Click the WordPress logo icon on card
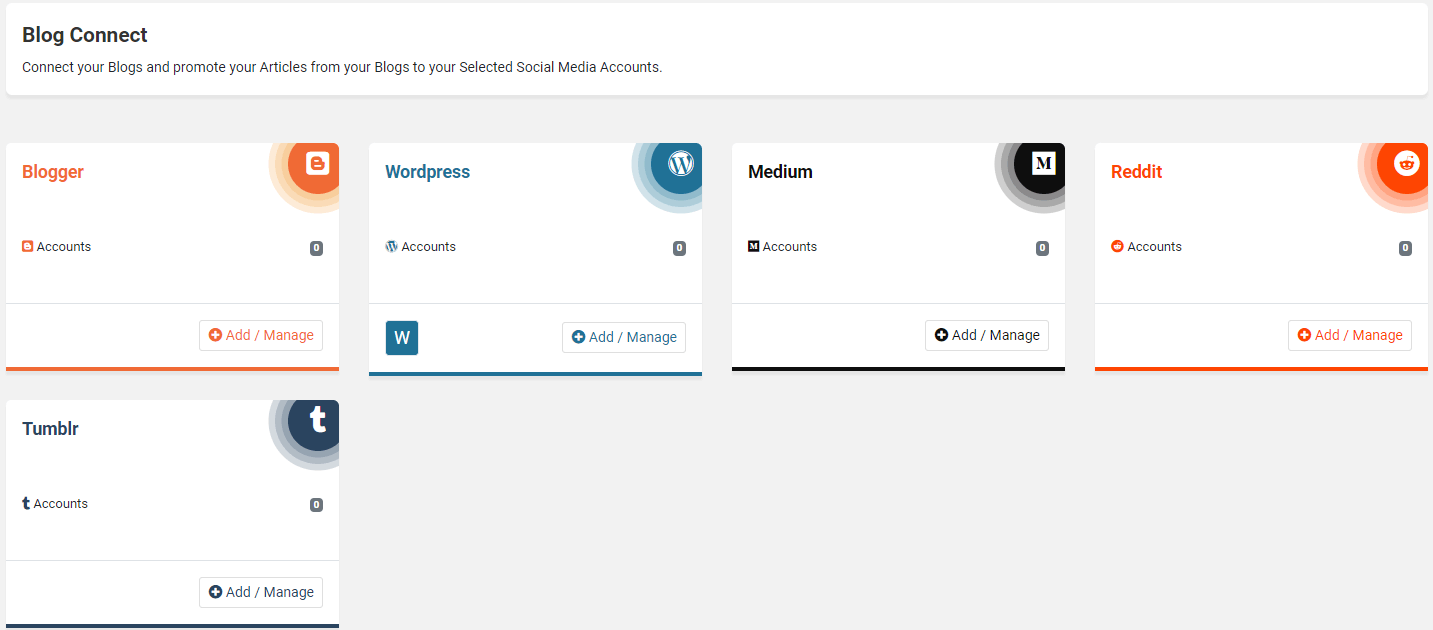Viewport: 1433px width, 630px height. (x=680, y=163)
